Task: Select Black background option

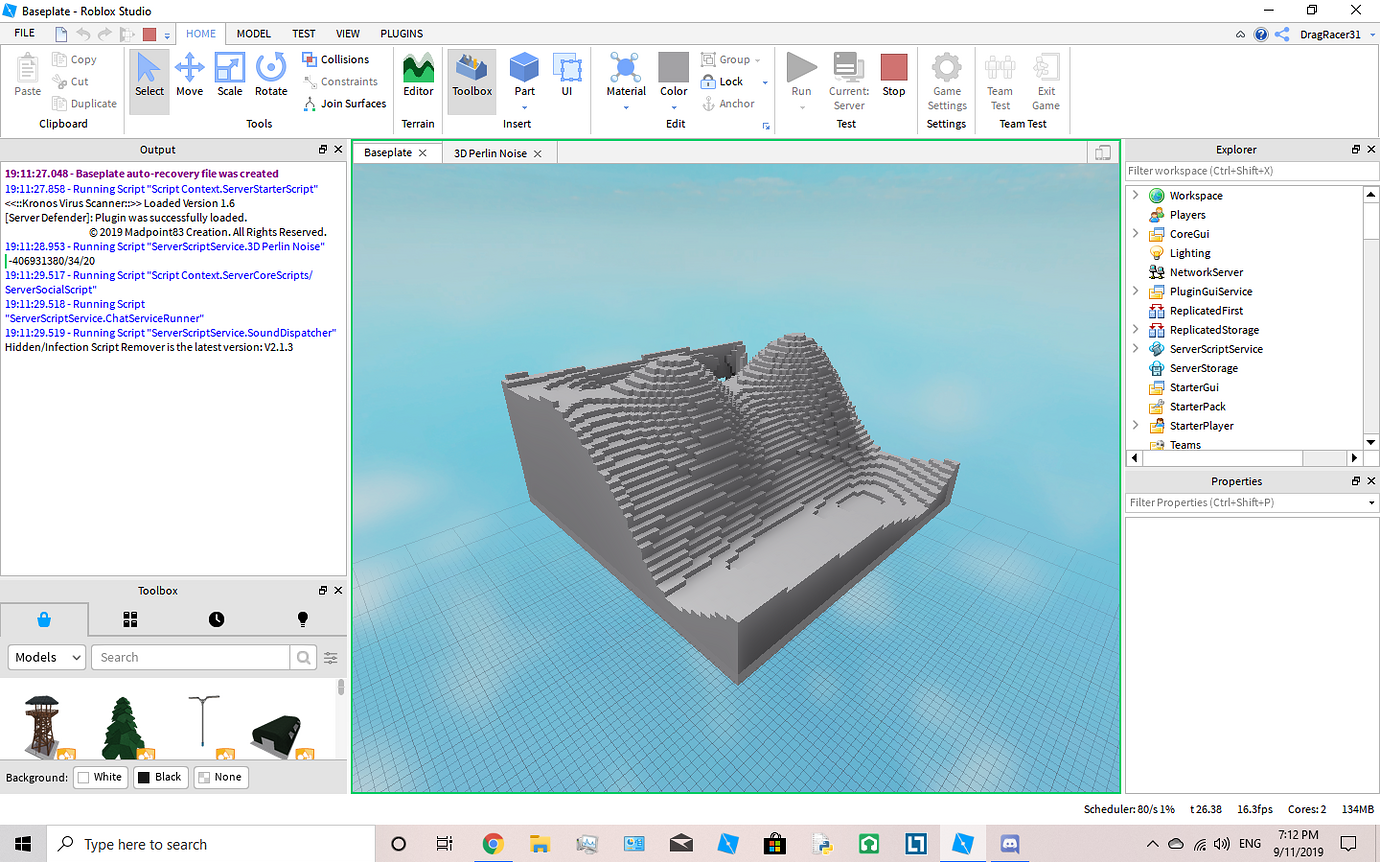Action: coord(159,777)
